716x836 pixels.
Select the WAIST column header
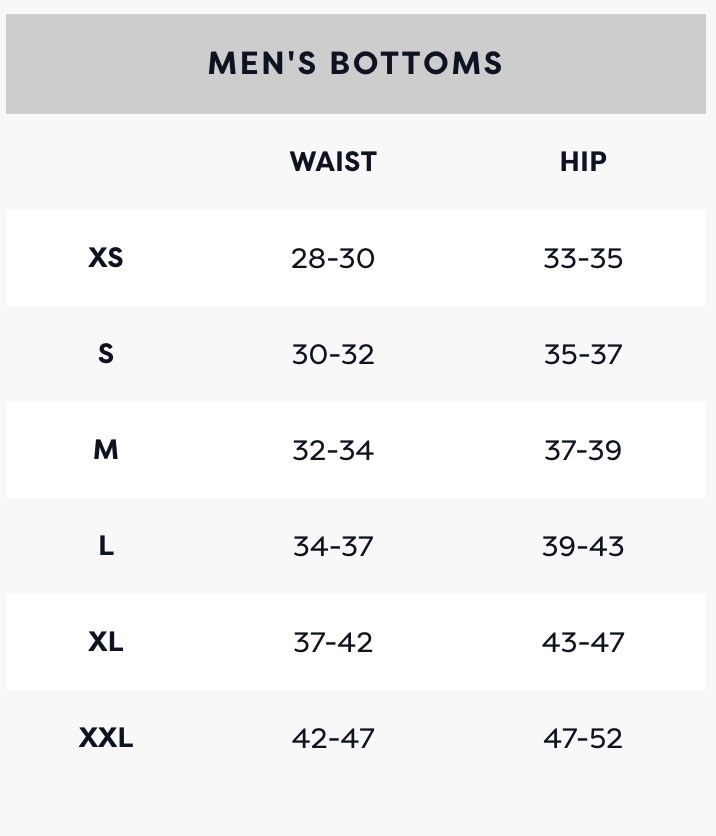(x=333, y=162)
